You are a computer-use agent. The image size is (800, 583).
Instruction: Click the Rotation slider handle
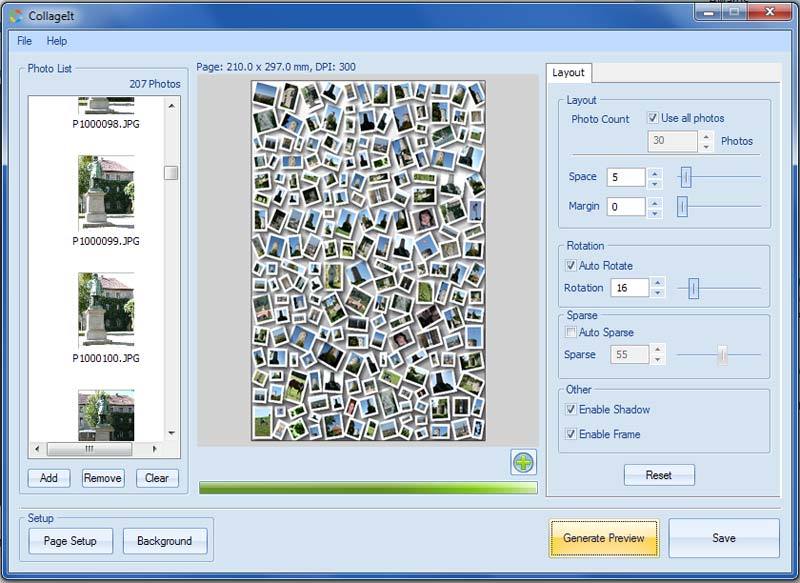(x=693, y=288)
